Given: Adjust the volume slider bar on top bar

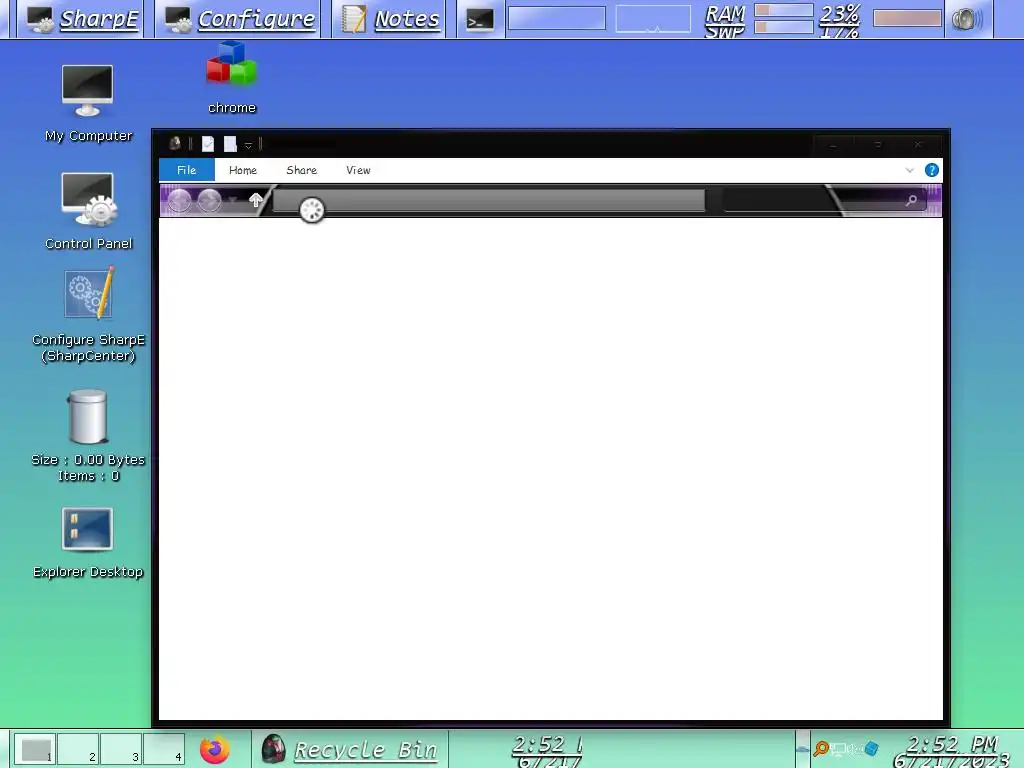Looking at the screenshot, I should pos(907,18).
